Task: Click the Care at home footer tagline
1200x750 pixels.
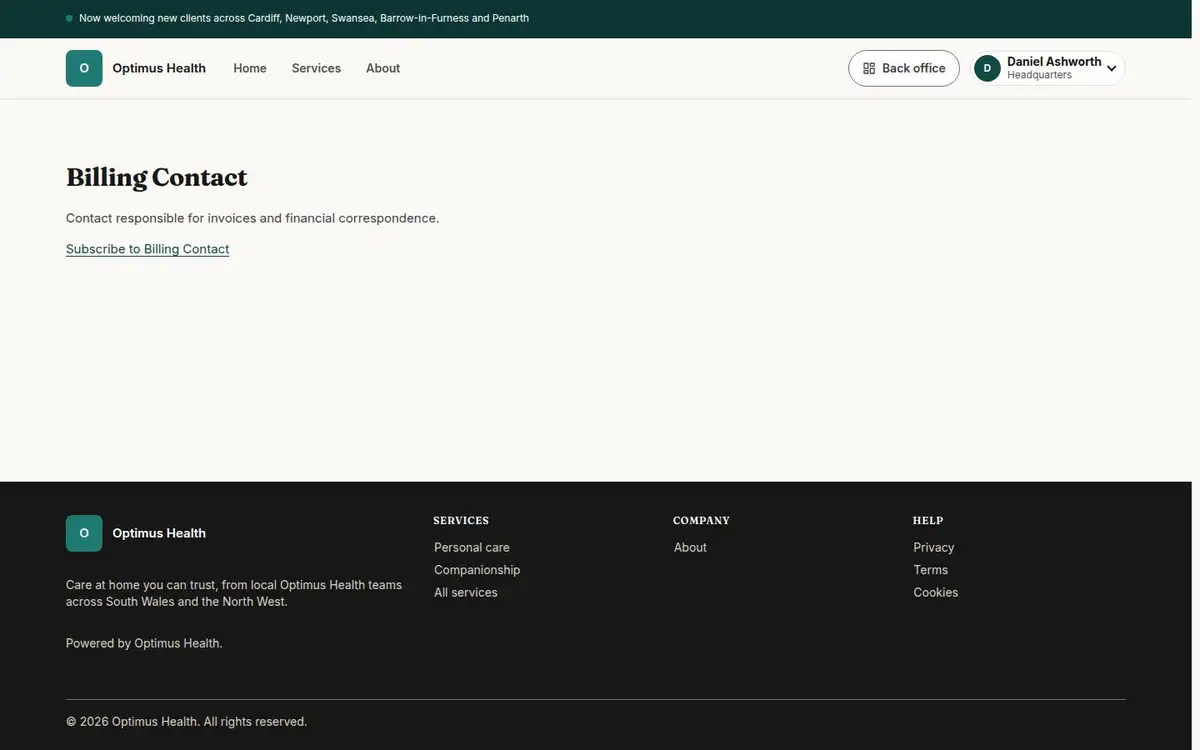Action: 234,593
